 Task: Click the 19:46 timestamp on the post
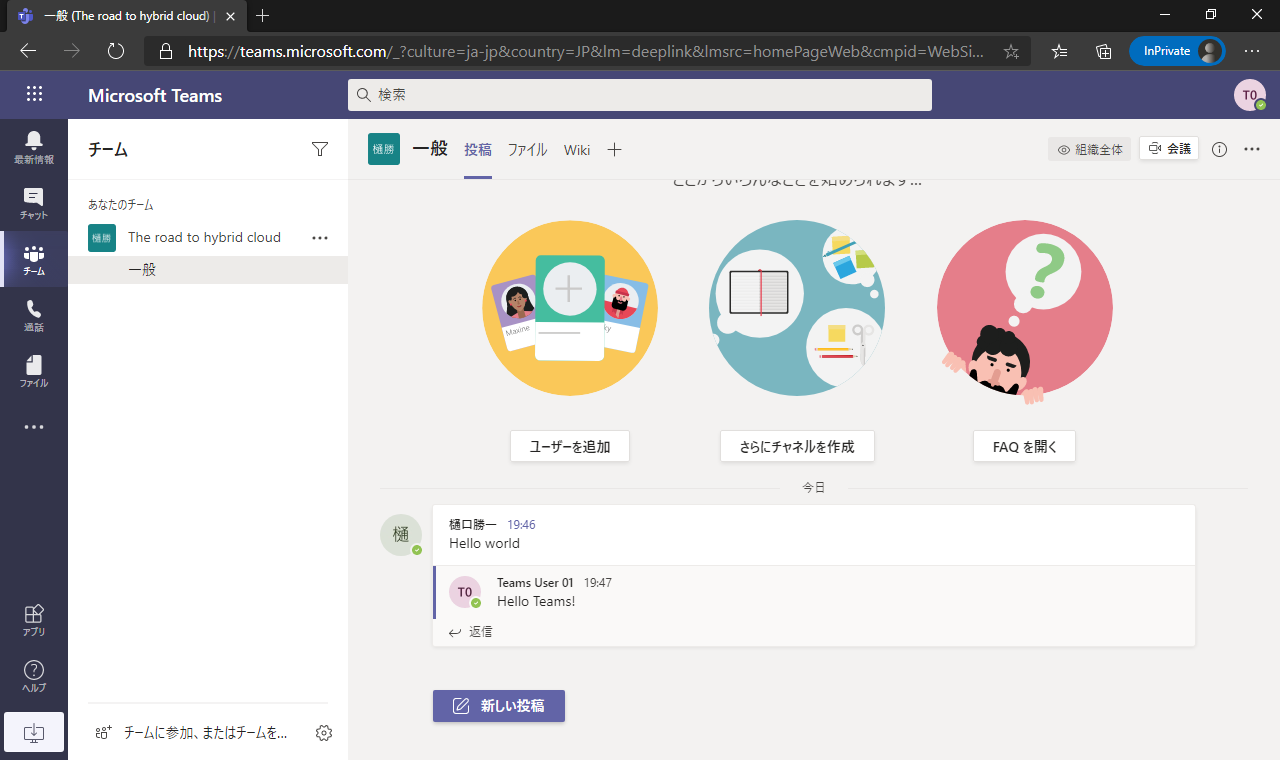(x=521, y=524)
